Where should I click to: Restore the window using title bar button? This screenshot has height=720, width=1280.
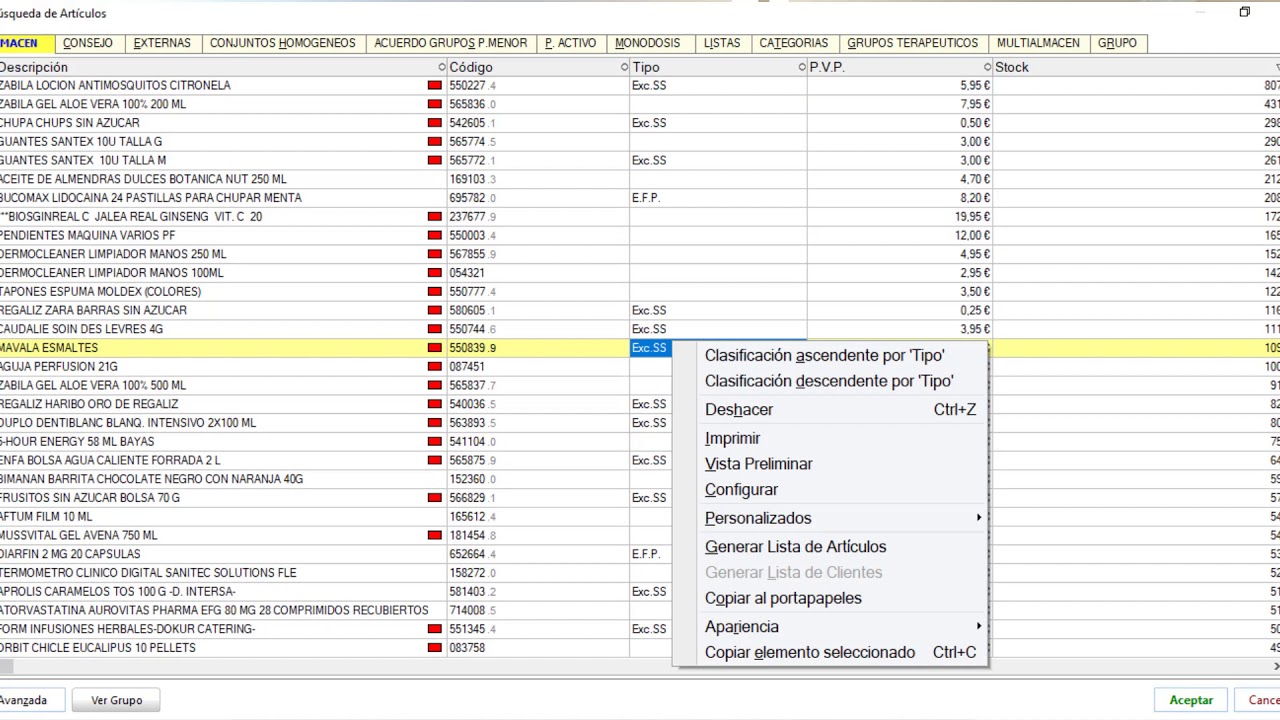1245,12
